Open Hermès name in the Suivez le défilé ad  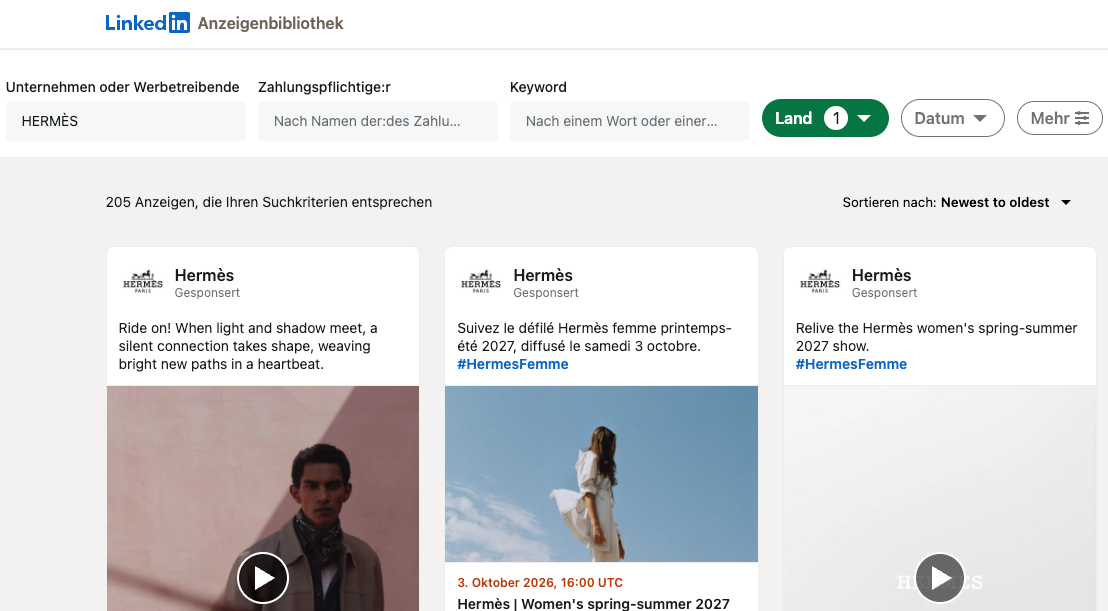[x=543, y=275]
